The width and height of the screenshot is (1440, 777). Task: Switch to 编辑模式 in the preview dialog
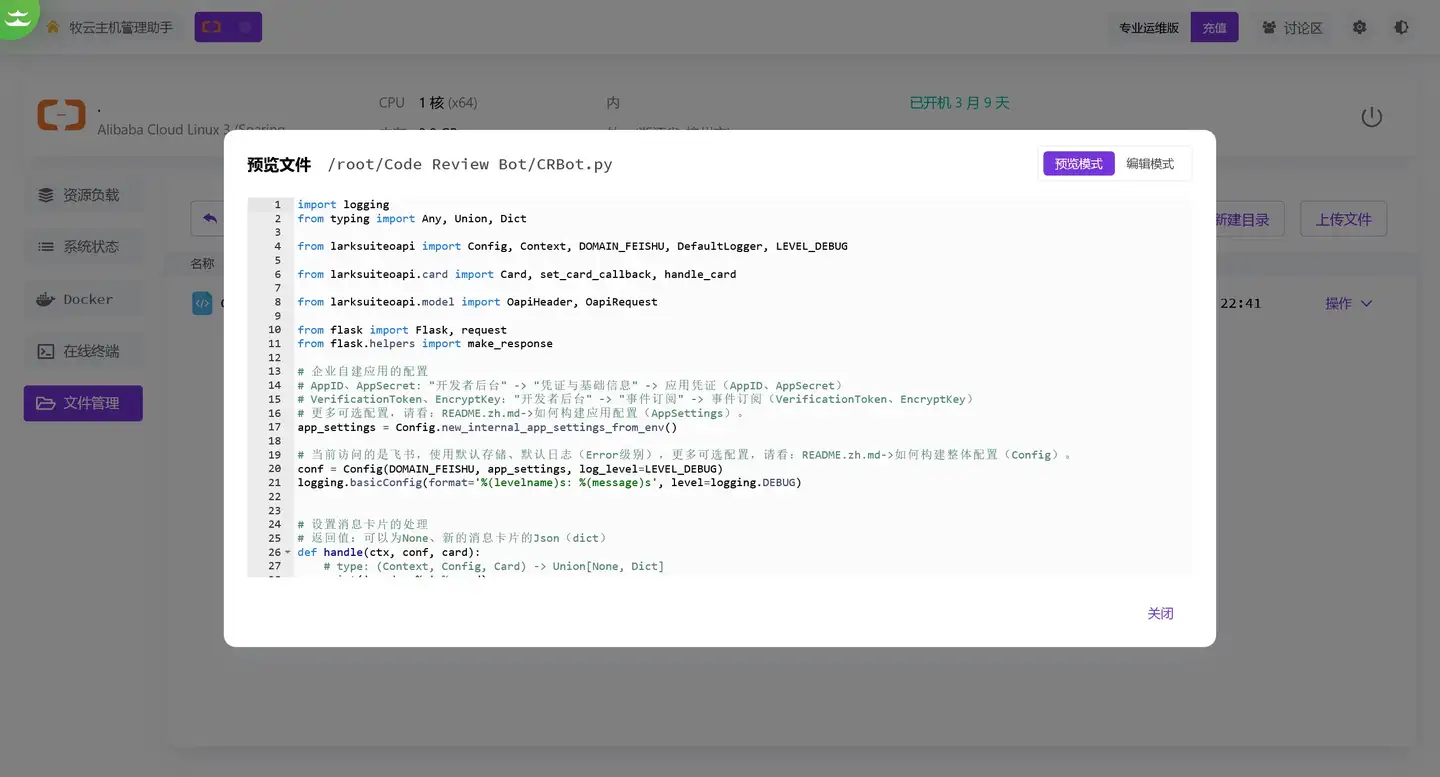pyautogui.click(x=1150, y=164)
